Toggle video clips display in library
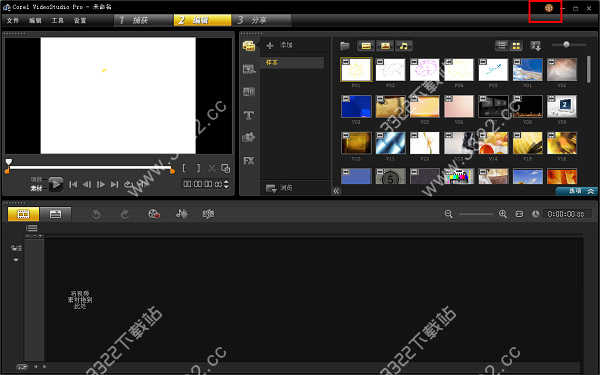 point(366,46)
